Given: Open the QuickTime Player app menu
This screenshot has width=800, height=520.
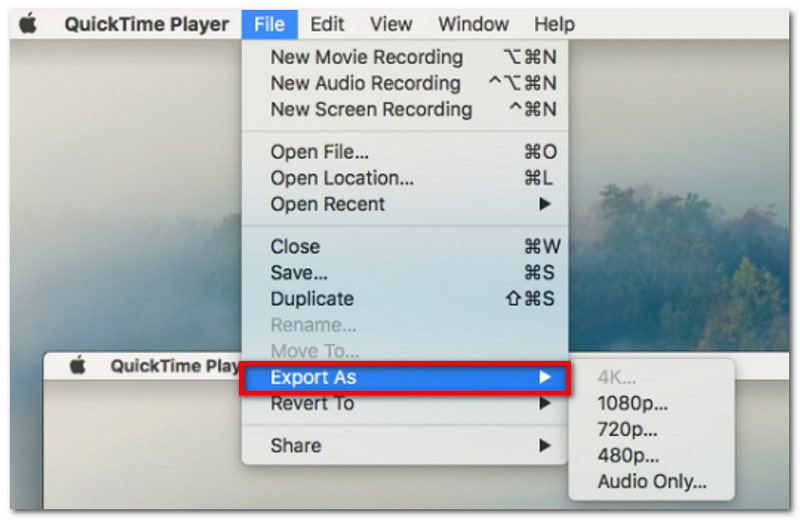Looking at the screenshot, I should (x=146, y=24).
